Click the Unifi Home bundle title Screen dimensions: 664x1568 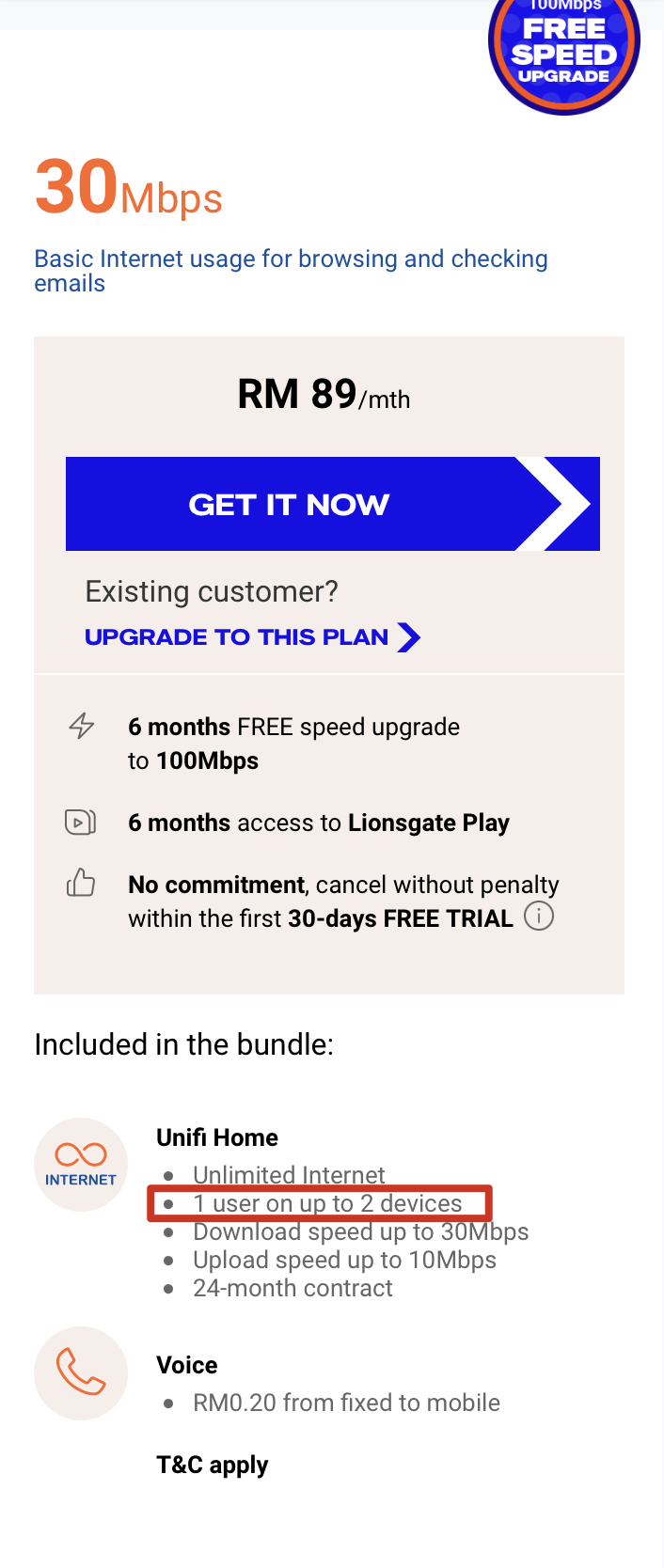217,1137
